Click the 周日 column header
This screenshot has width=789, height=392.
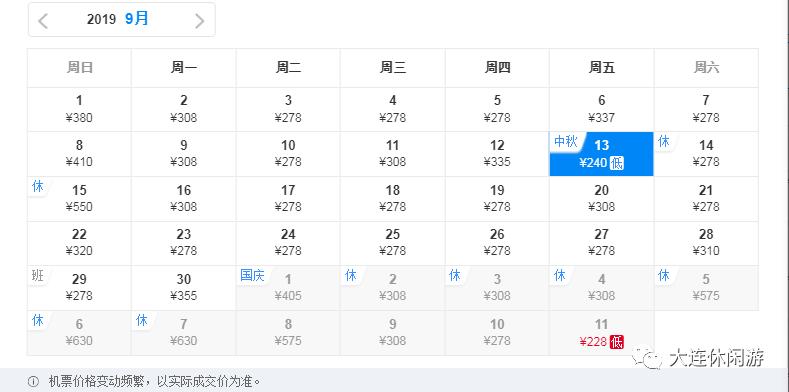(x=79, y=68)
